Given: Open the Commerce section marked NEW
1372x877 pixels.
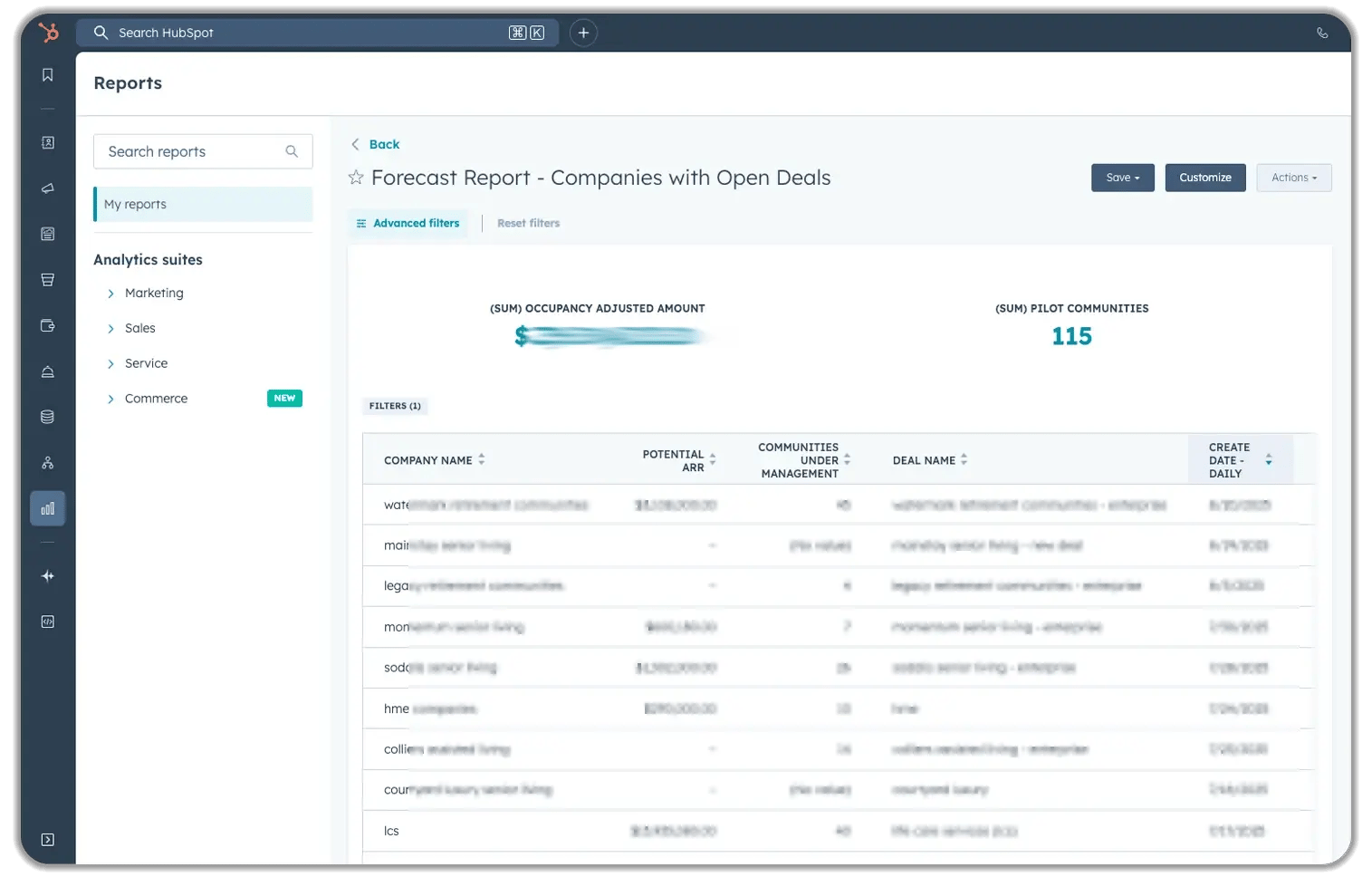Looking at the screenshot, I should (156, 398).
